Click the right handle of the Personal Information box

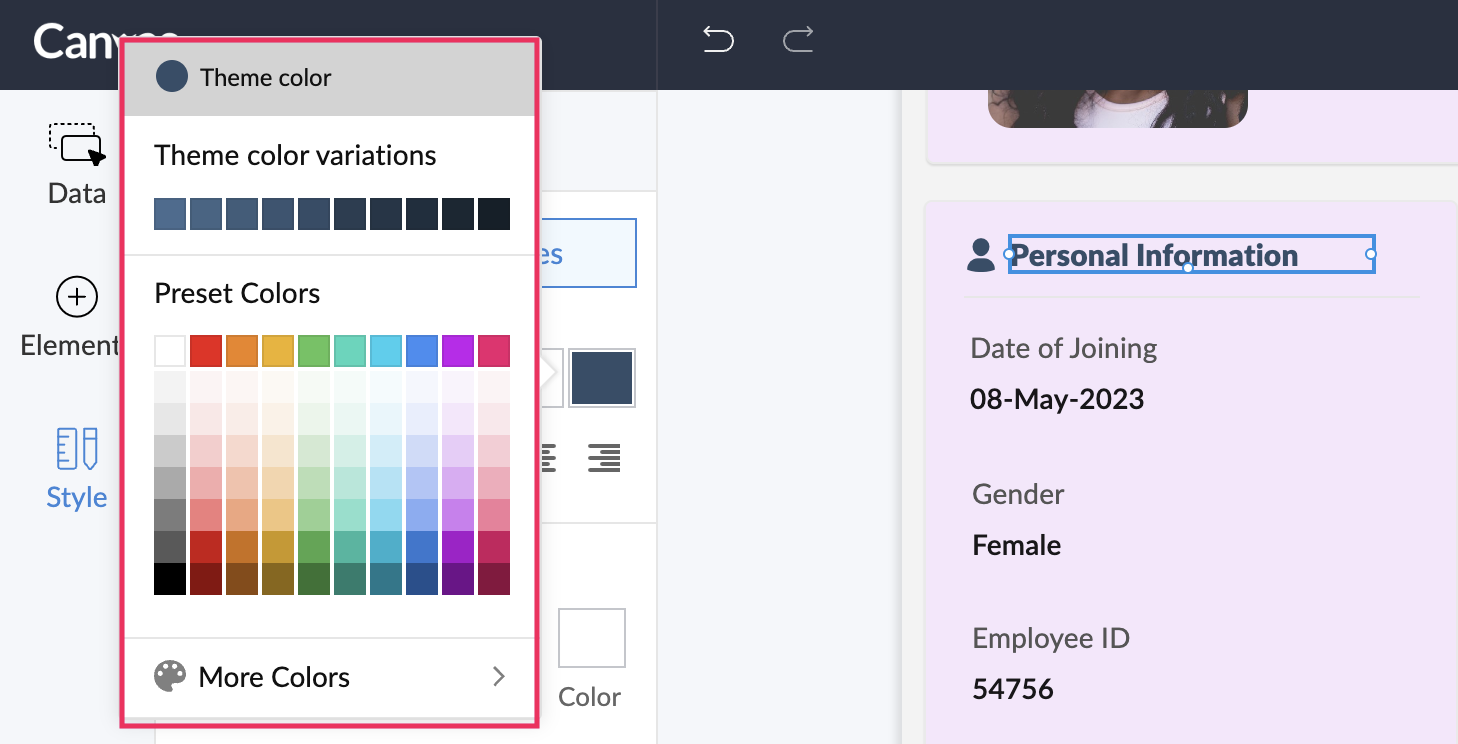(x=1371, y=255)
